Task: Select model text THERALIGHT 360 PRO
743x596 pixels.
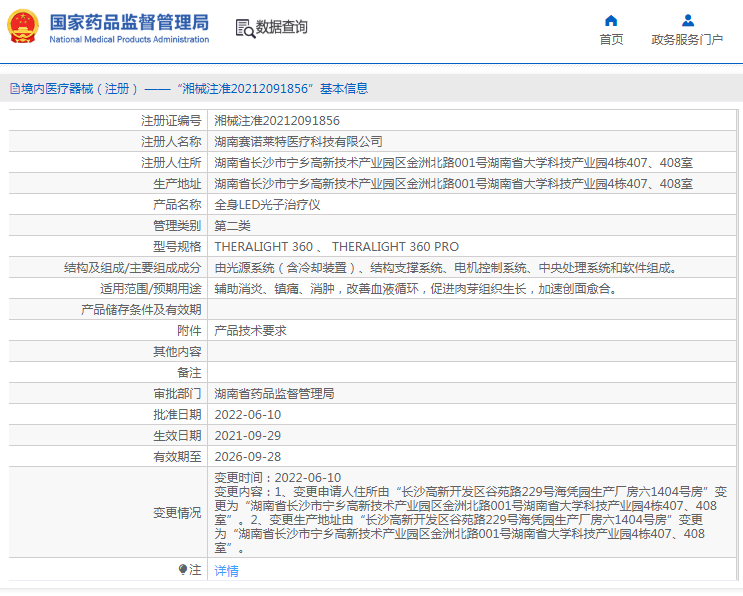Action: point(395,247)
